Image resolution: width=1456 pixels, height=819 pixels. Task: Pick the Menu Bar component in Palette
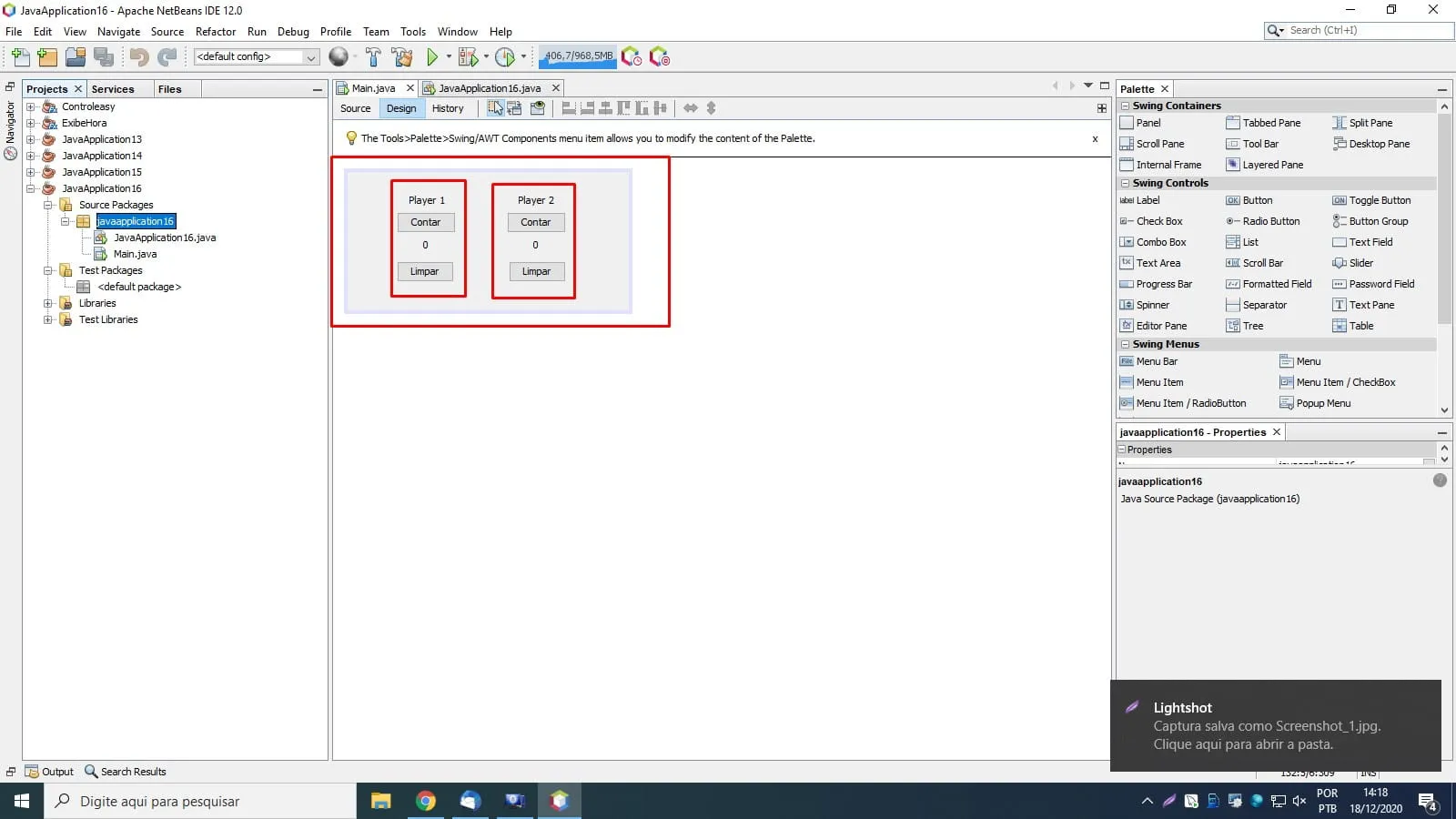(1148, 361)
